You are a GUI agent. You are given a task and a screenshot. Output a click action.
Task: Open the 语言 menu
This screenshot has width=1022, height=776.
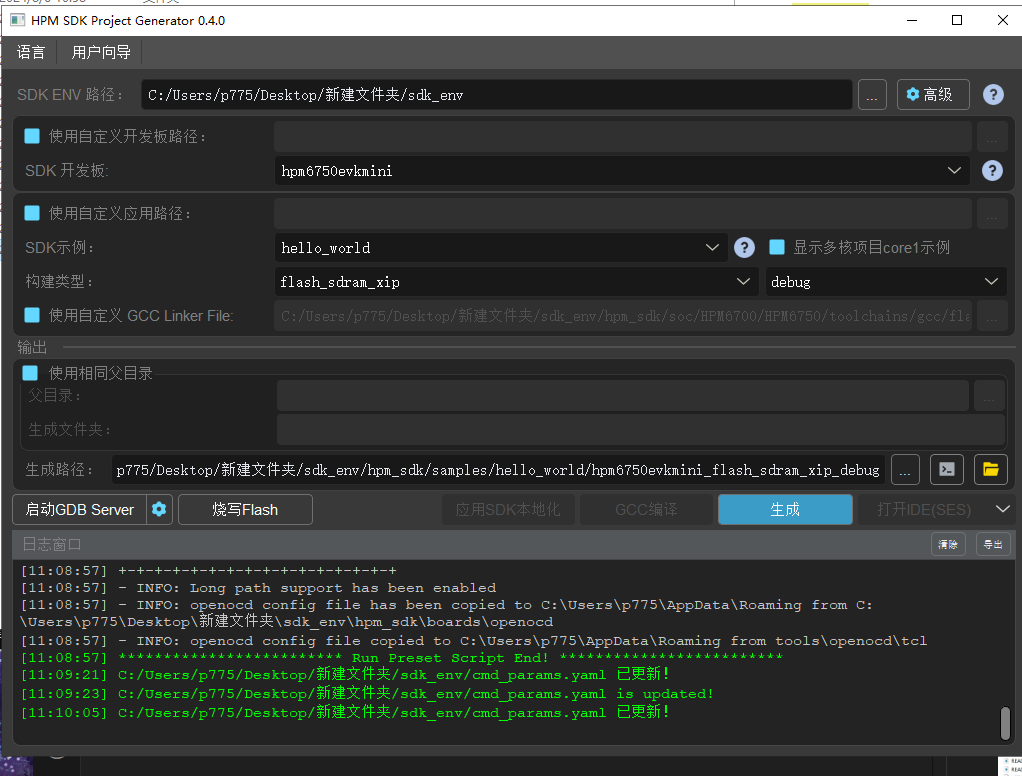click(x=31, y=52)
